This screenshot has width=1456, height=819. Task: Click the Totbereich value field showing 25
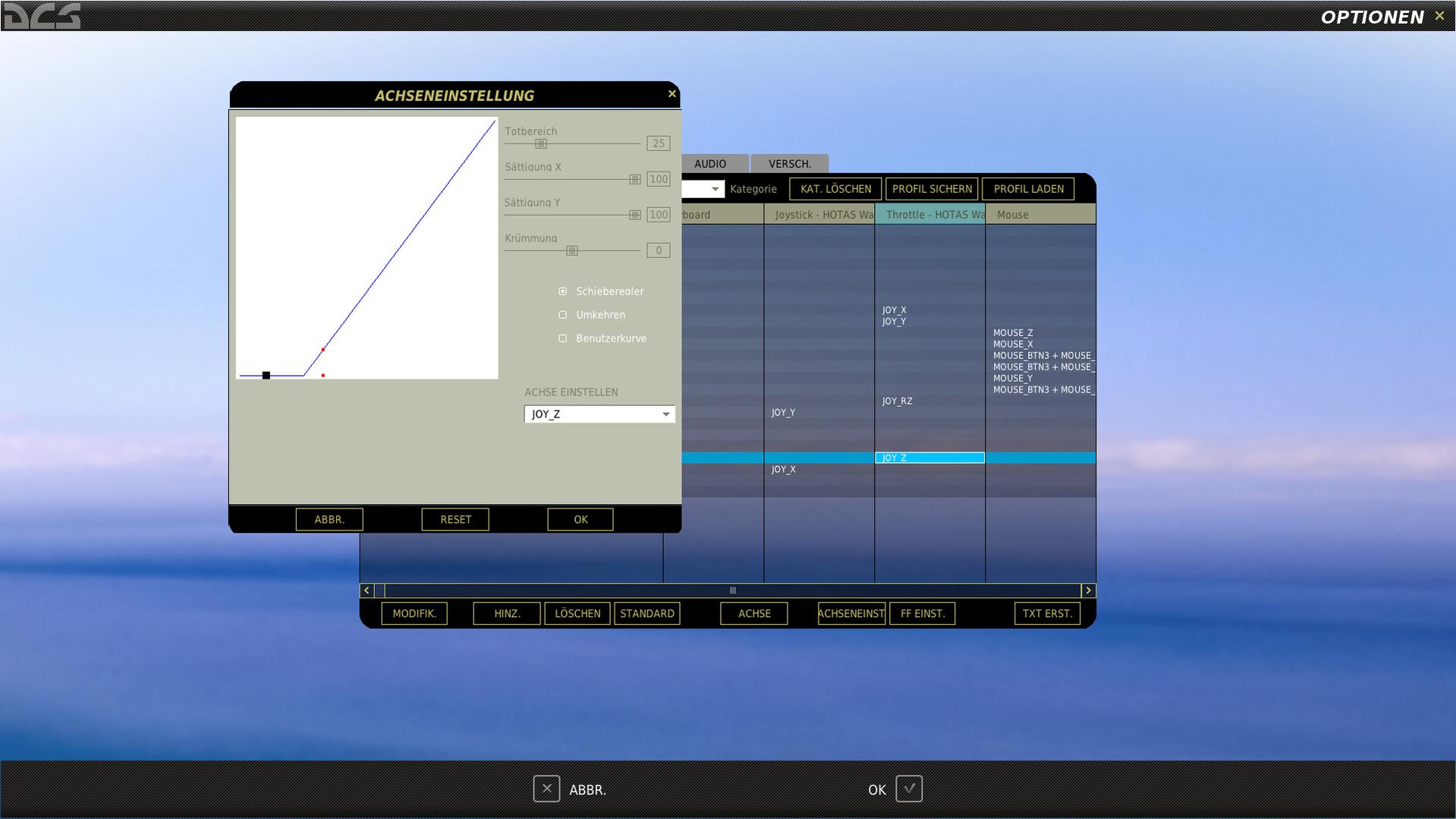click(x=659, y=143)
